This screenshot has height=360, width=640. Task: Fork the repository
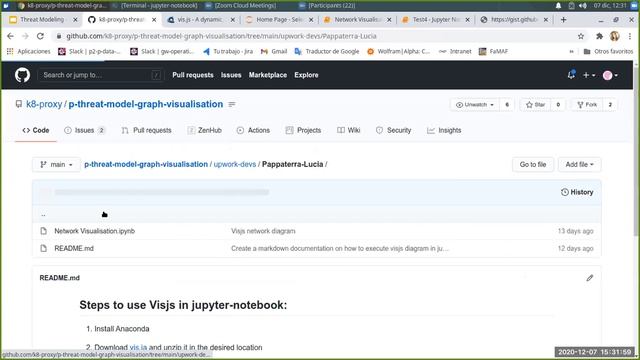tap(587, 105)
